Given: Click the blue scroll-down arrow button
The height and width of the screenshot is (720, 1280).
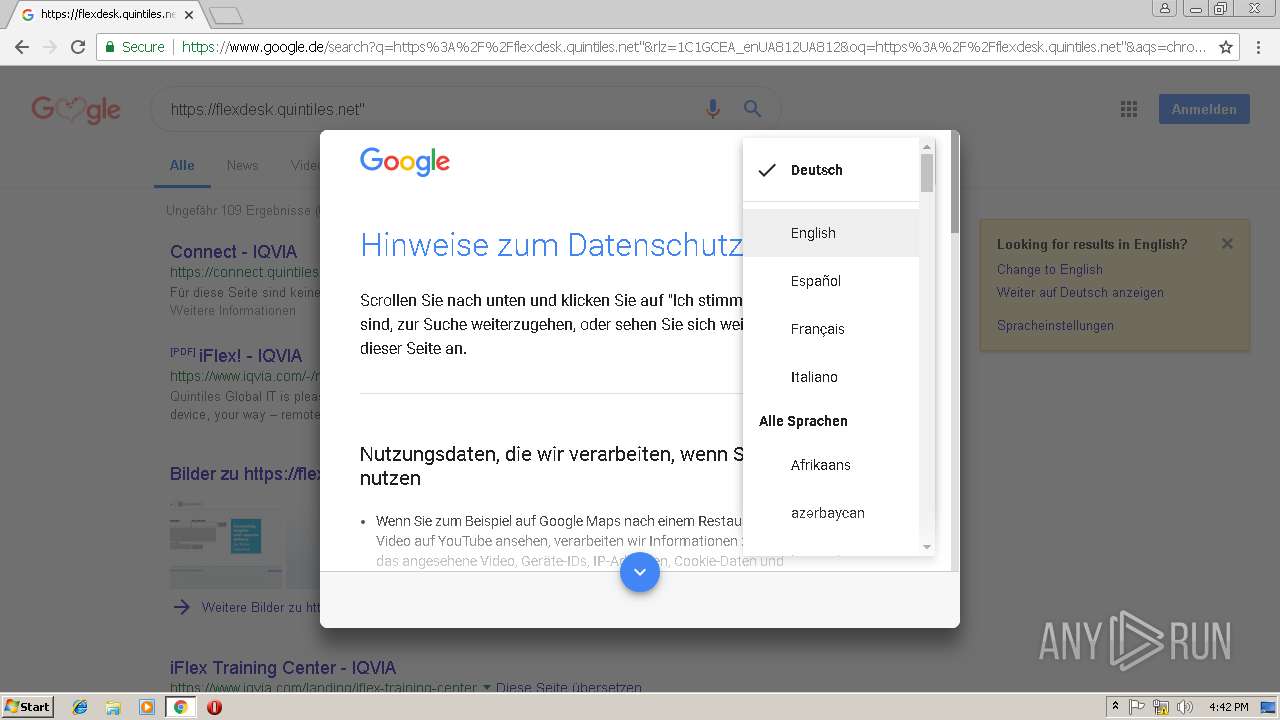Looking at the screenshot, I should click(640, 572).
